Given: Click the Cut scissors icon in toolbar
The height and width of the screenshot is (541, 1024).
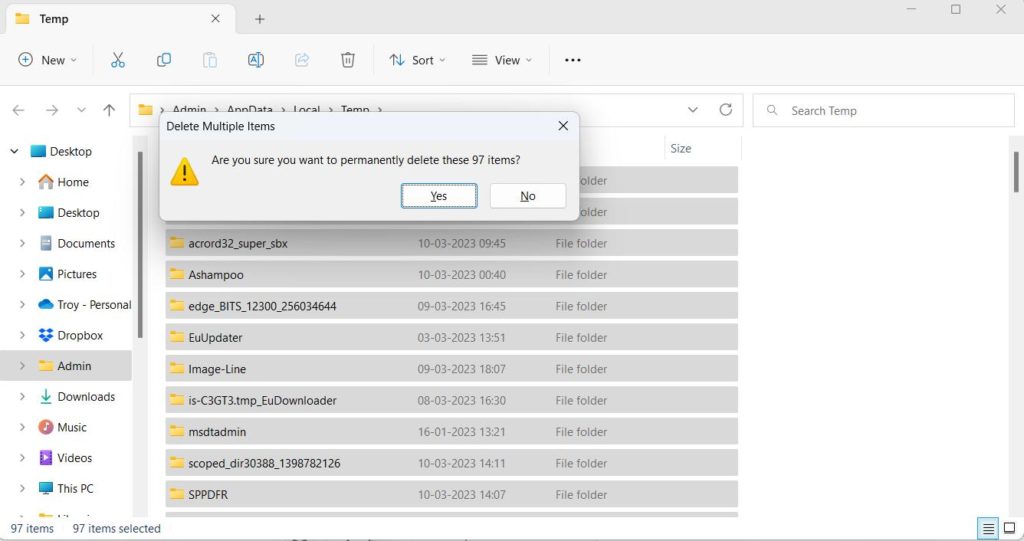Looking at the screenshot, I should point(118,60).
